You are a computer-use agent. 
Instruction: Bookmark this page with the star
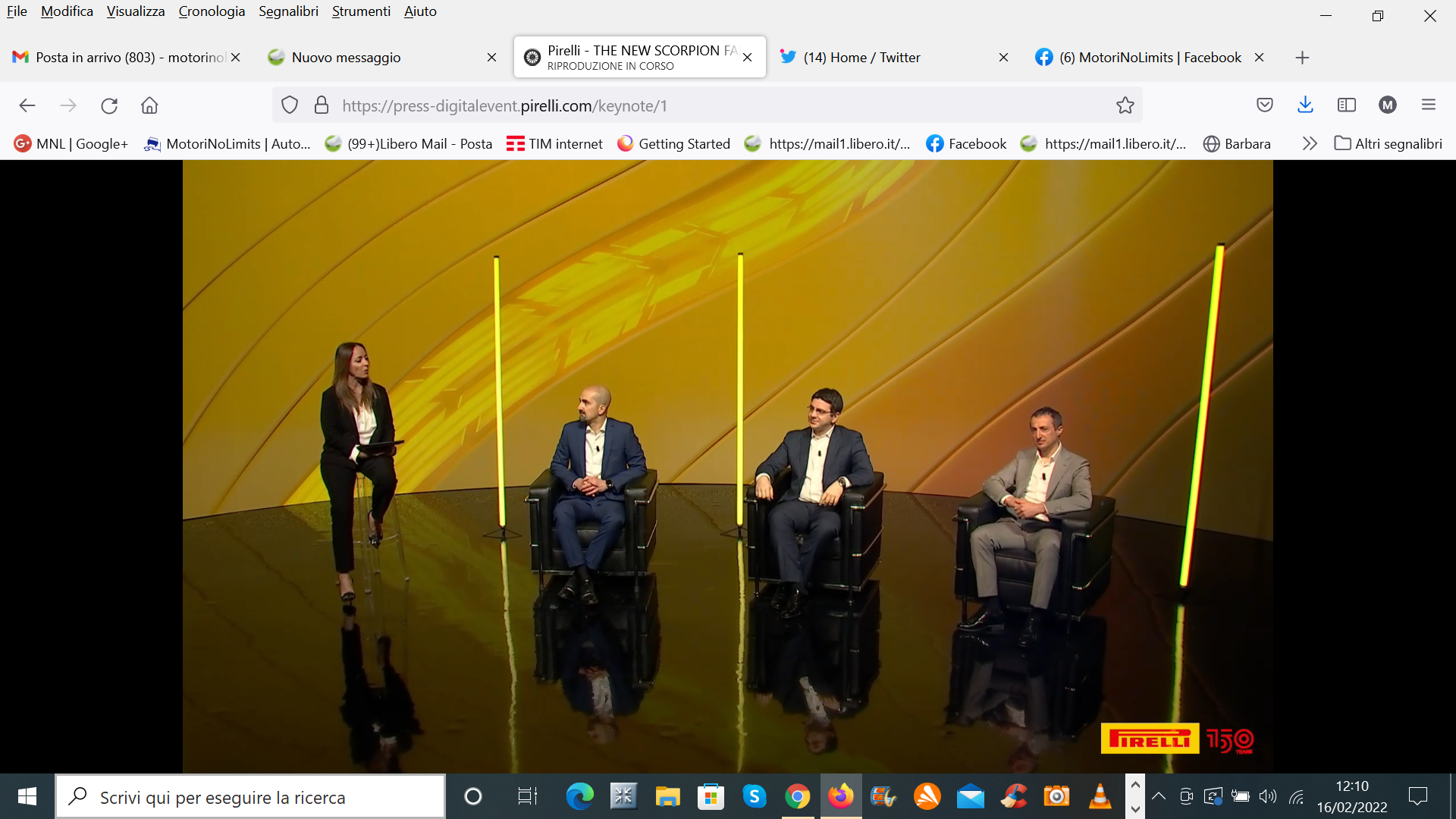click(x=1125, y=105)
